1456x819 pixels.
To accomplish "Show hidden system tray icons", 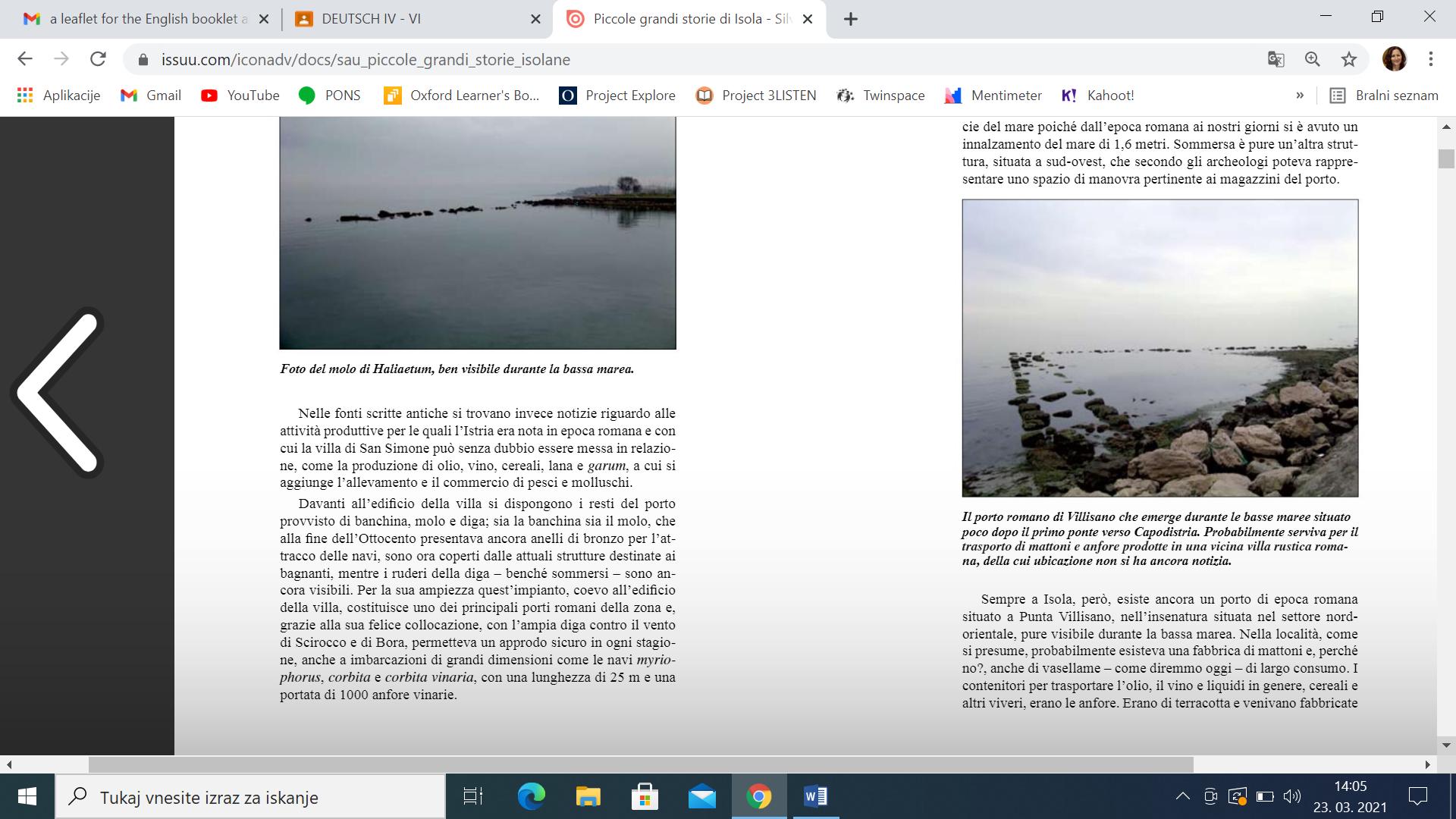I will coord(1182,796).
